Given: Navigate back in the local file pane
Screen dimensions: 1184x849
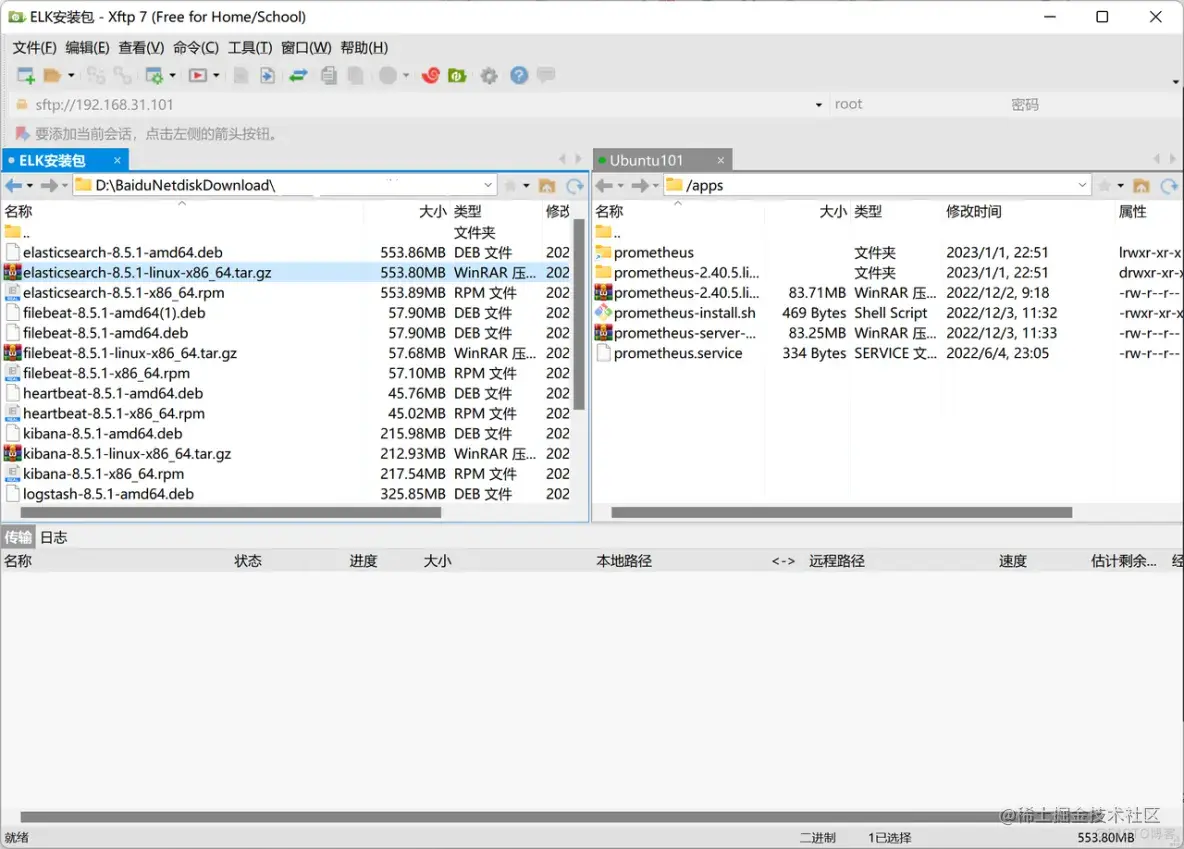Looking at the screenshot, I should pyautogui.click(x=12, y=184).
